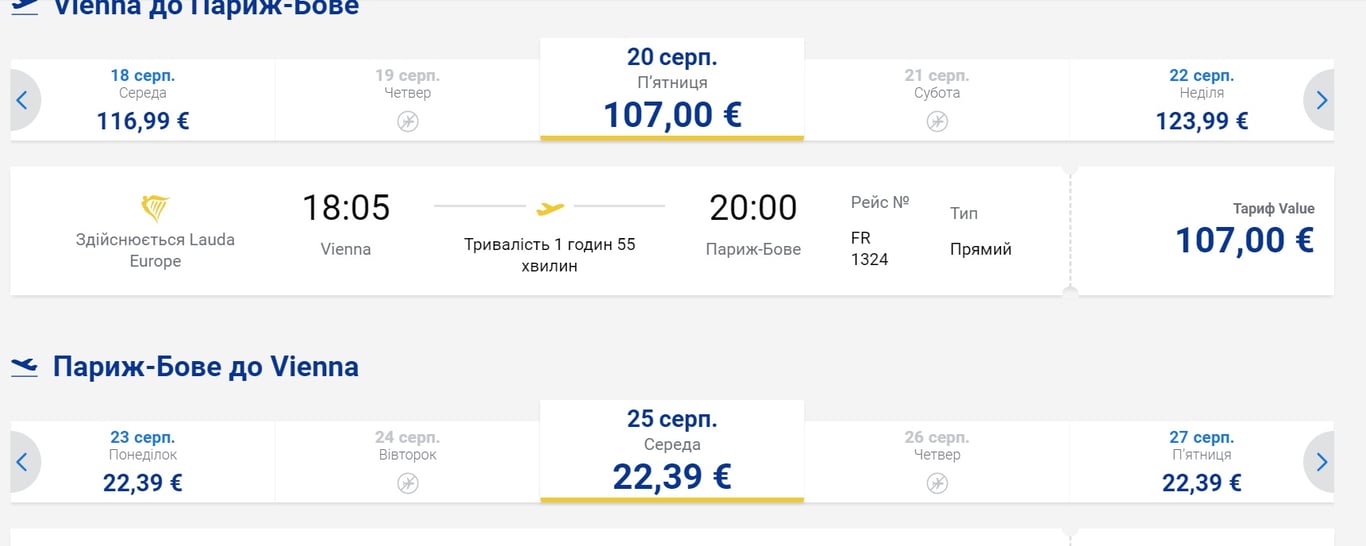Click the yellow plane icon on the flight duration line
1366x546 pixels.
550,208
